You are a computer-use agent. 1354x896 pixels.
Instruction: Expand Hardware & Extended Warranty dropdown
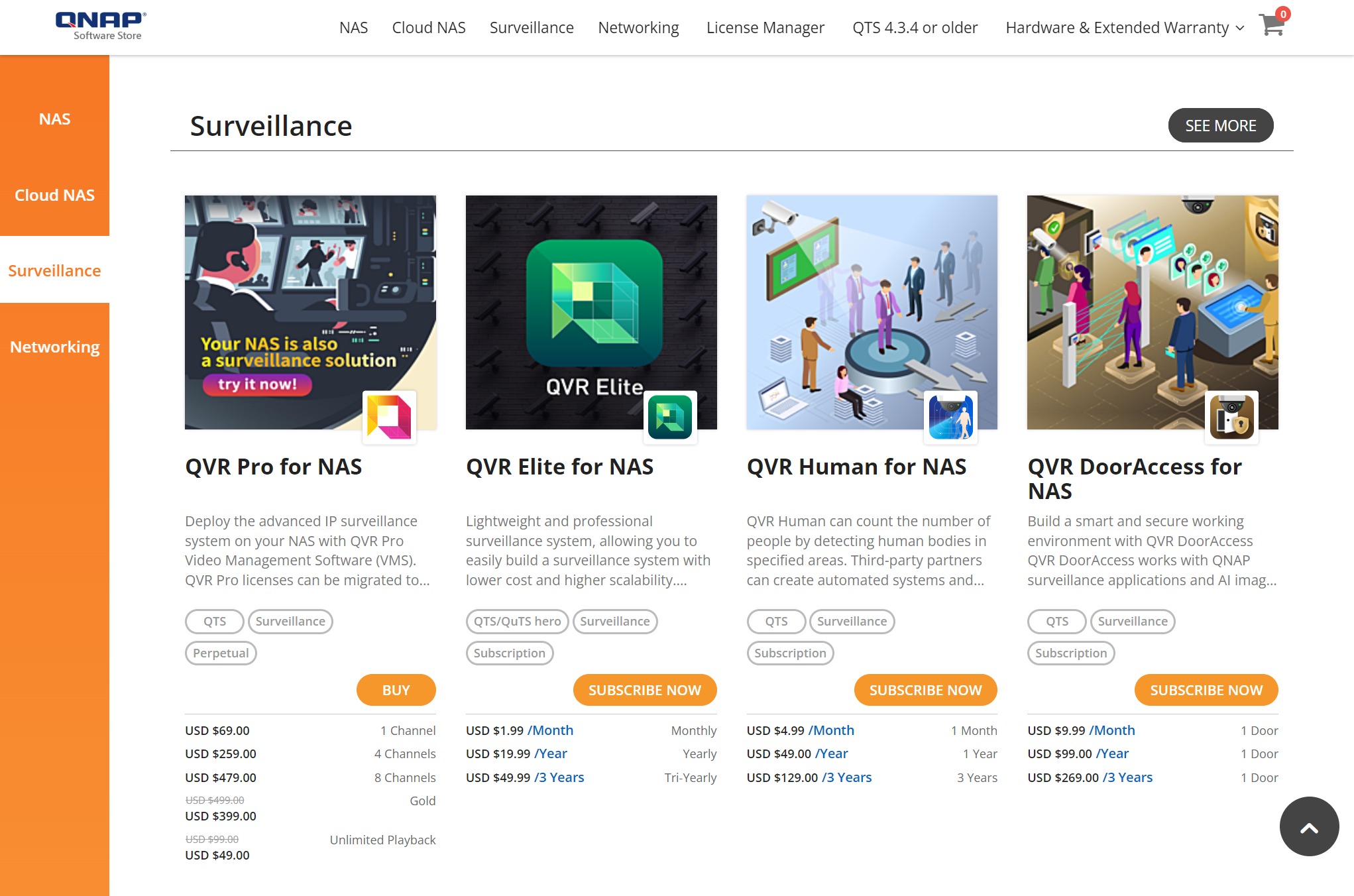[1125, 28]
